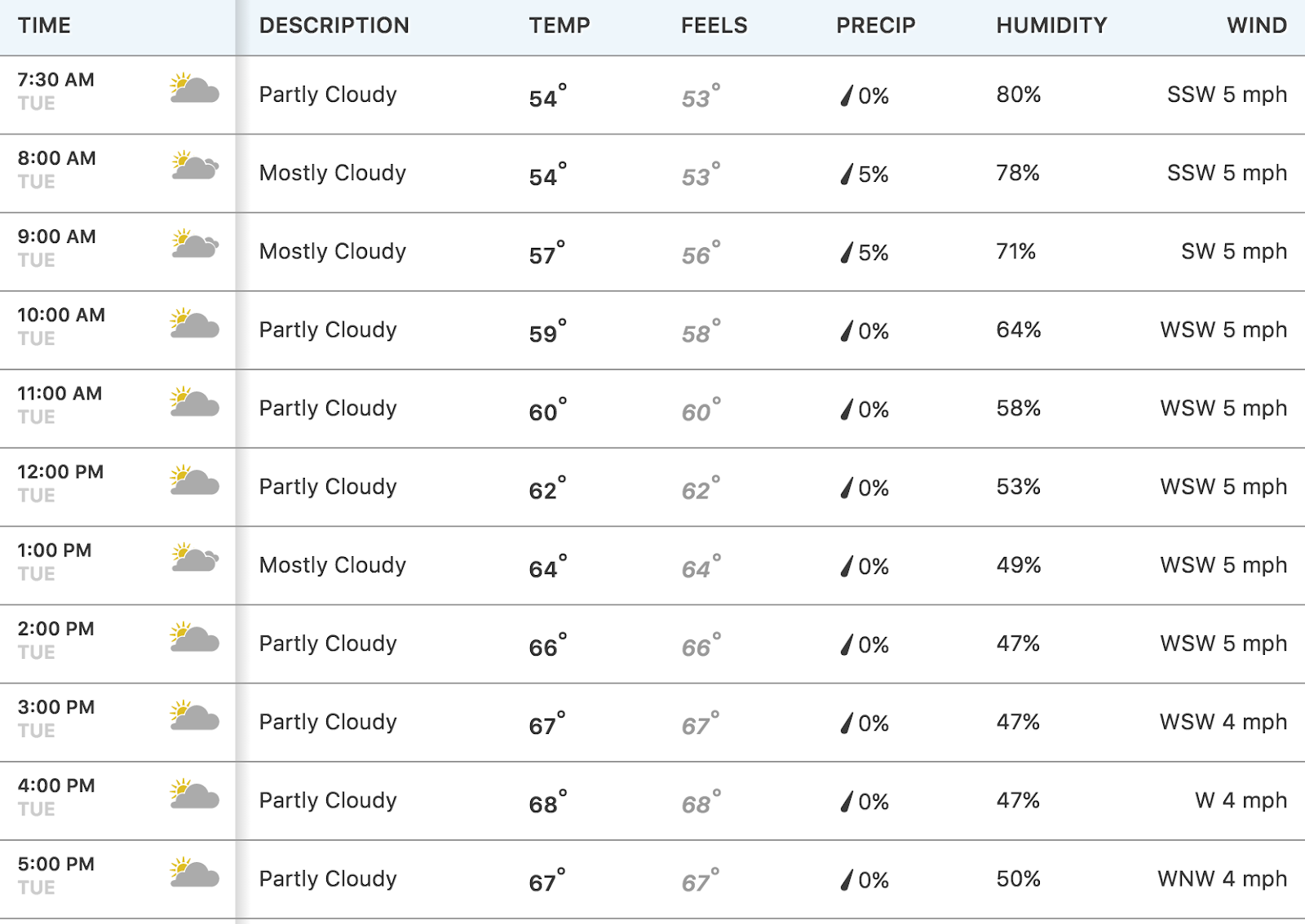Click the PRECIP column header
The width and height of the screenshot is (1305, 924).
click(x=875, y=25)
